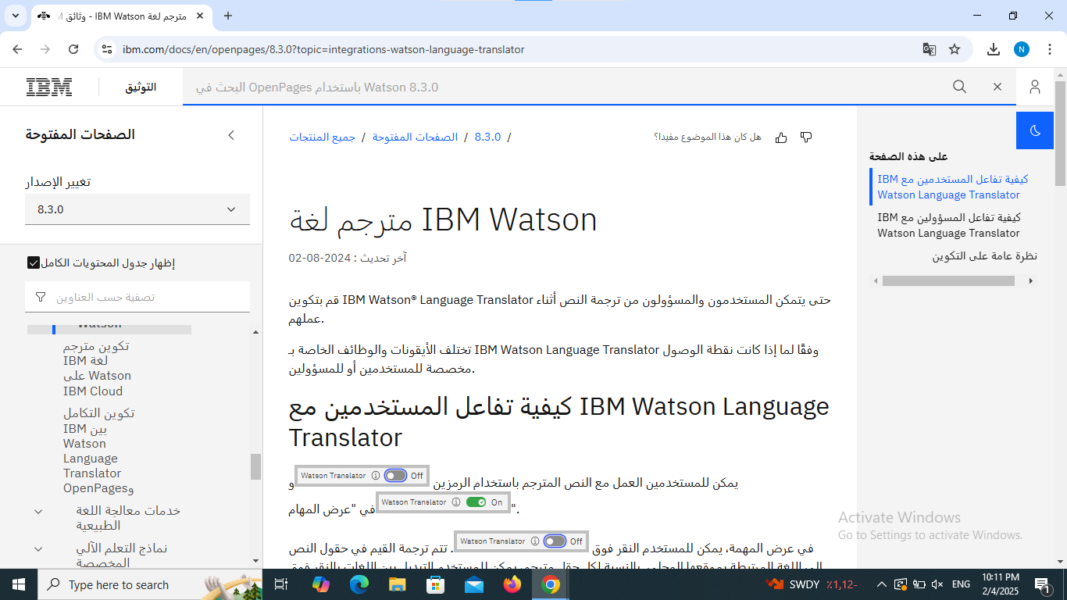Open Chrome three-dot menu
1067x600 pixels.
1050,49
